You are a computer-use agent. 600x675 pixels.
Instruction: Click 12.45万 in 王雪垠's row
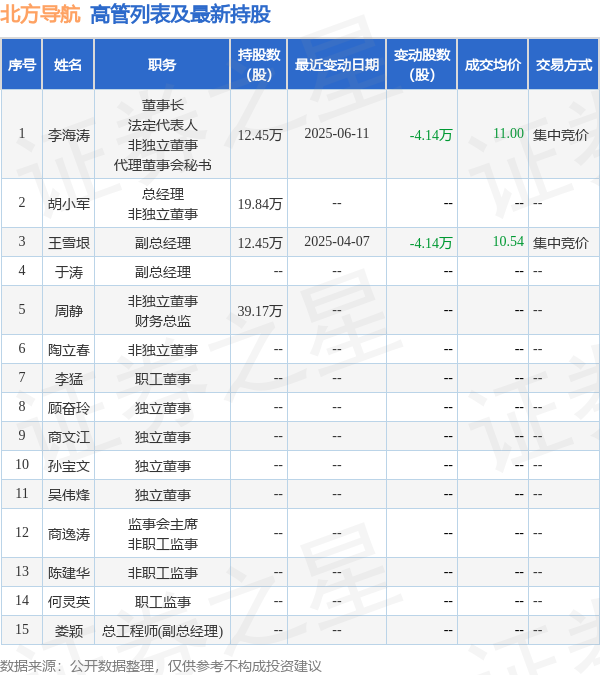tap(260, 243)
